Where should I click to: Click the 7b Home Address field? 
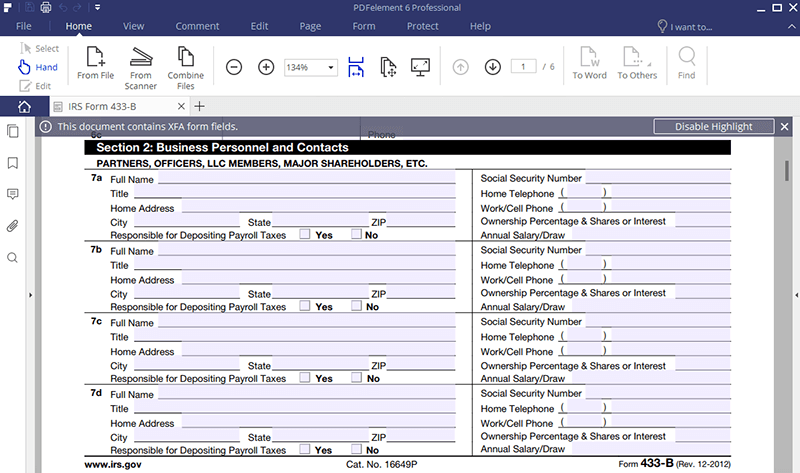click(x=318, y=279)
